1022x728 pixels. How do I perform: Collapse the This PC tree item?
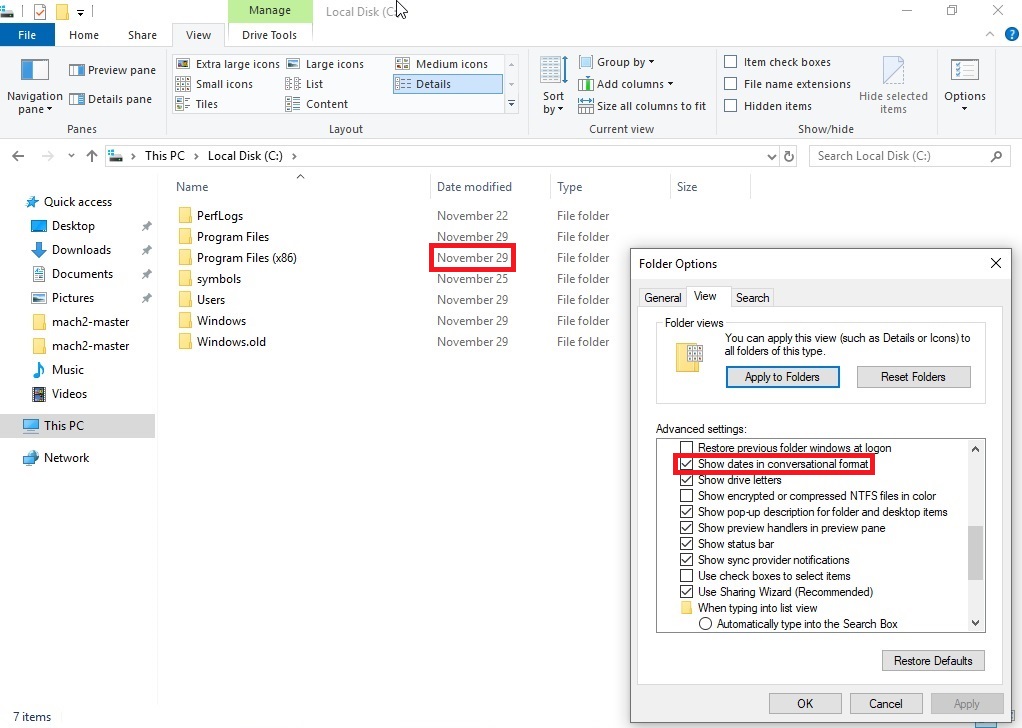coord(14,425)
